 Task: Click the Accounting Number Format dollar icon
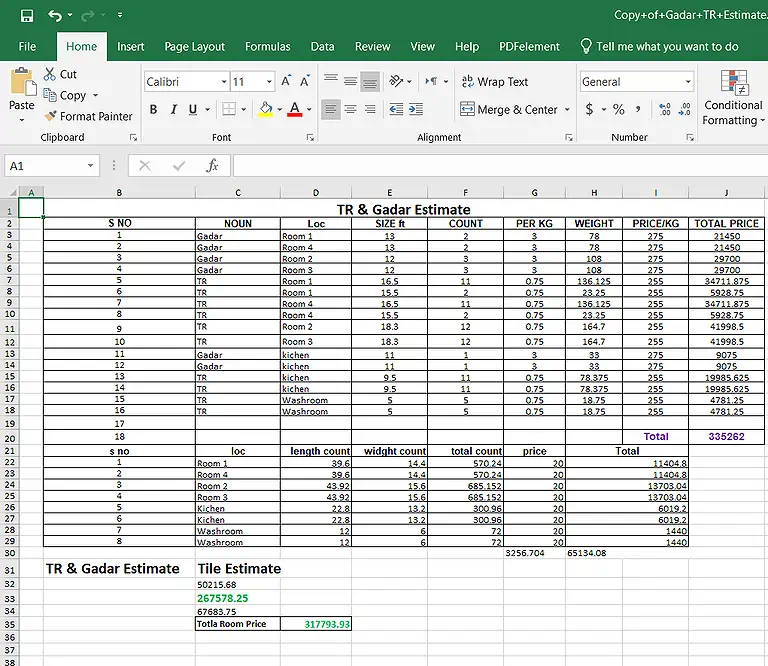[590, 109]
